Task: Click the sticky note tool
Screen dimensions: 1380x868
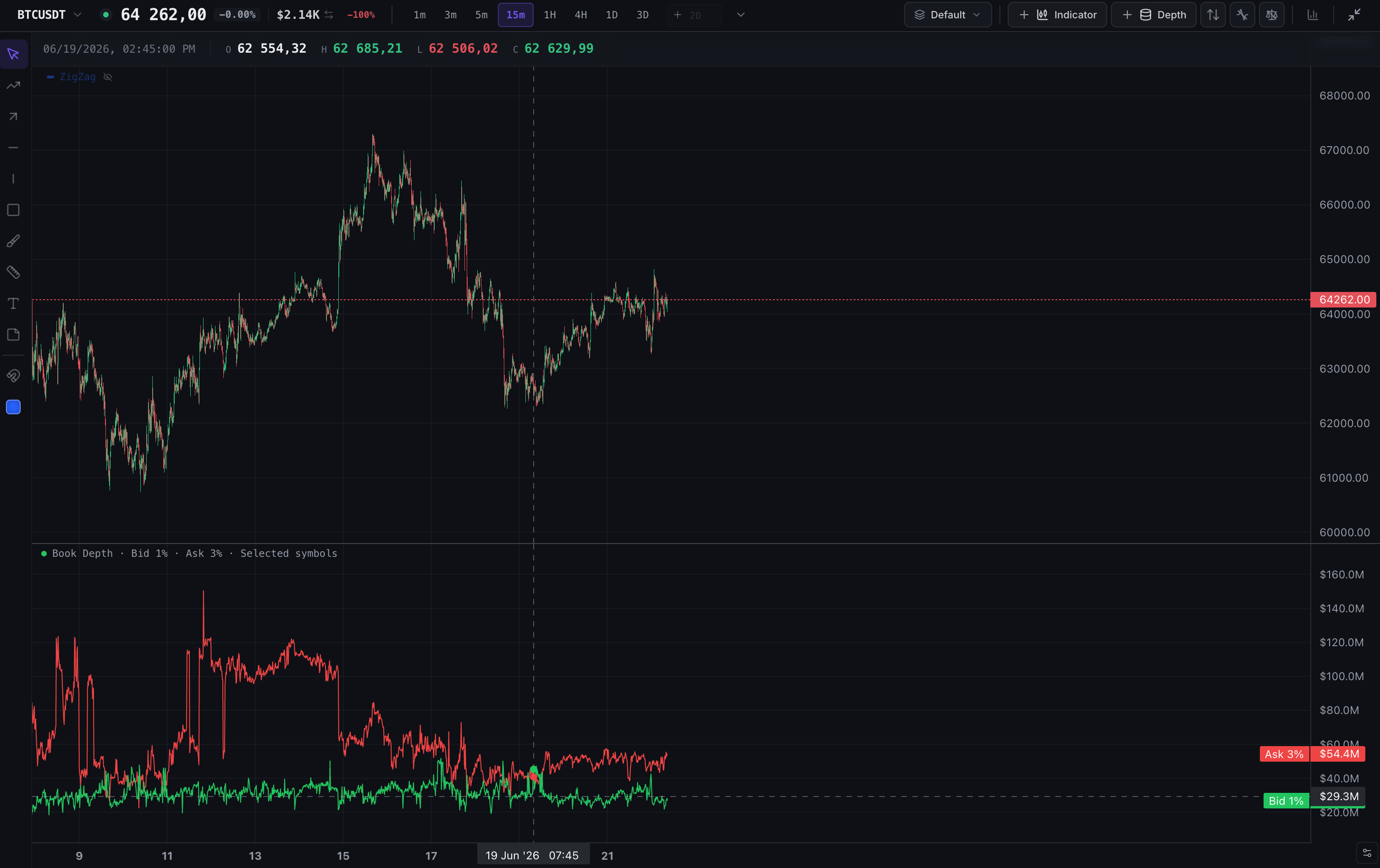Action: coord(13,335)
